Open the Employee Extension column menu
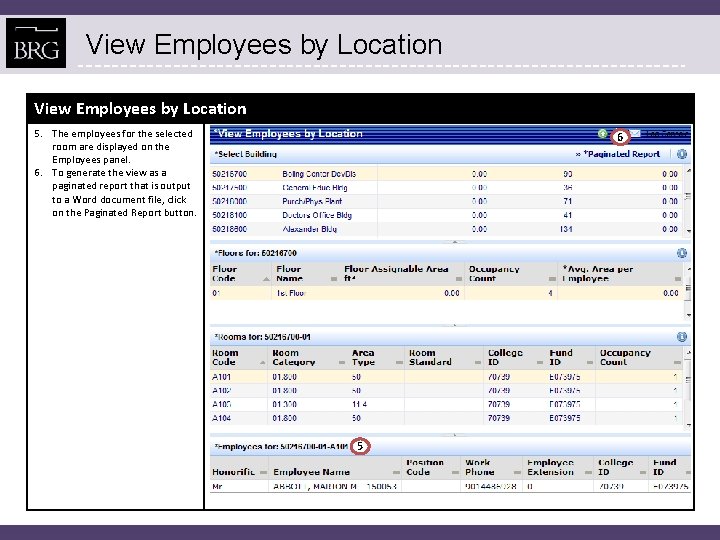 588,472
